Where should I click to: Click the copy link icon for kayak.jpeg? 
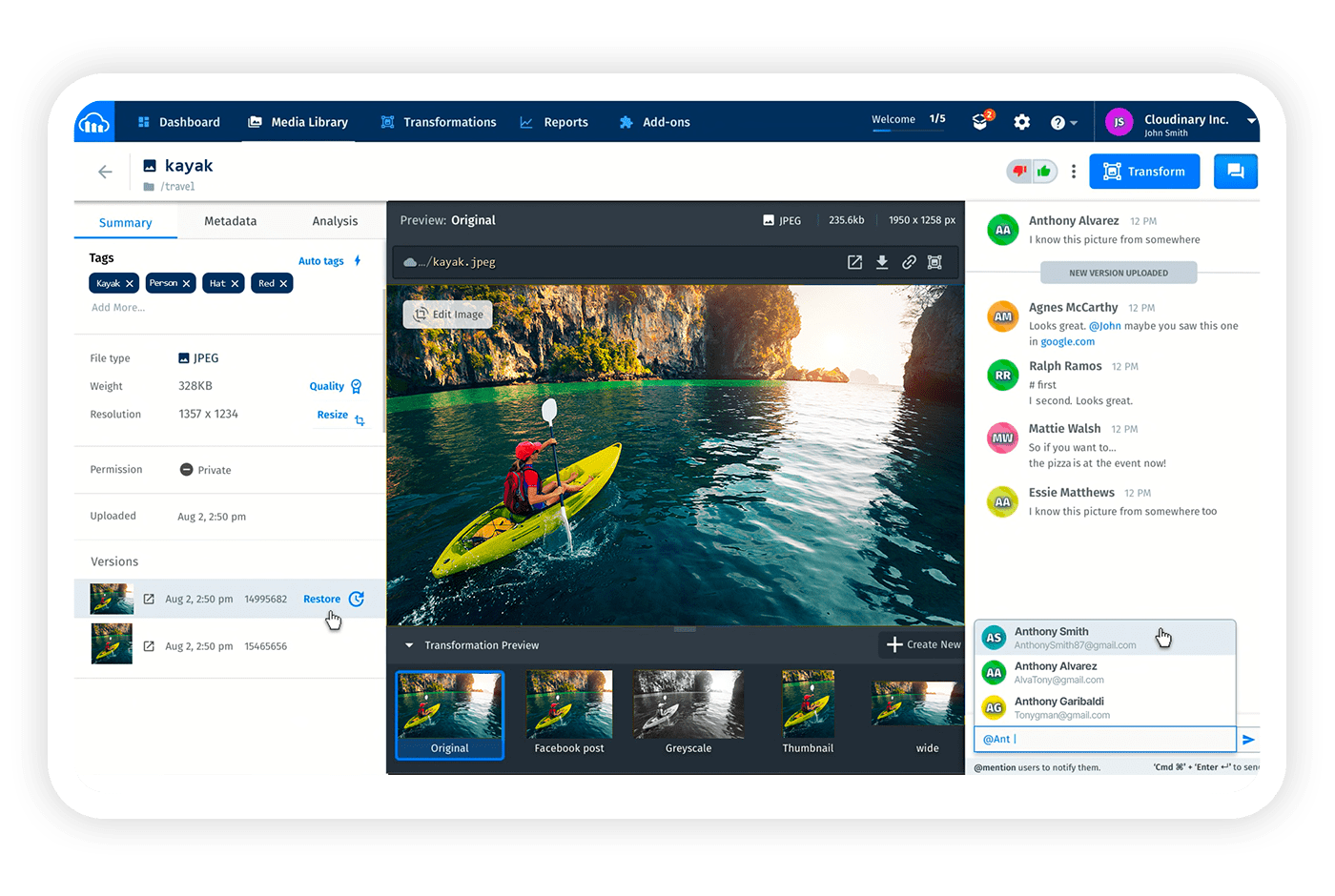pyautogui.click(x=909, y=262)
